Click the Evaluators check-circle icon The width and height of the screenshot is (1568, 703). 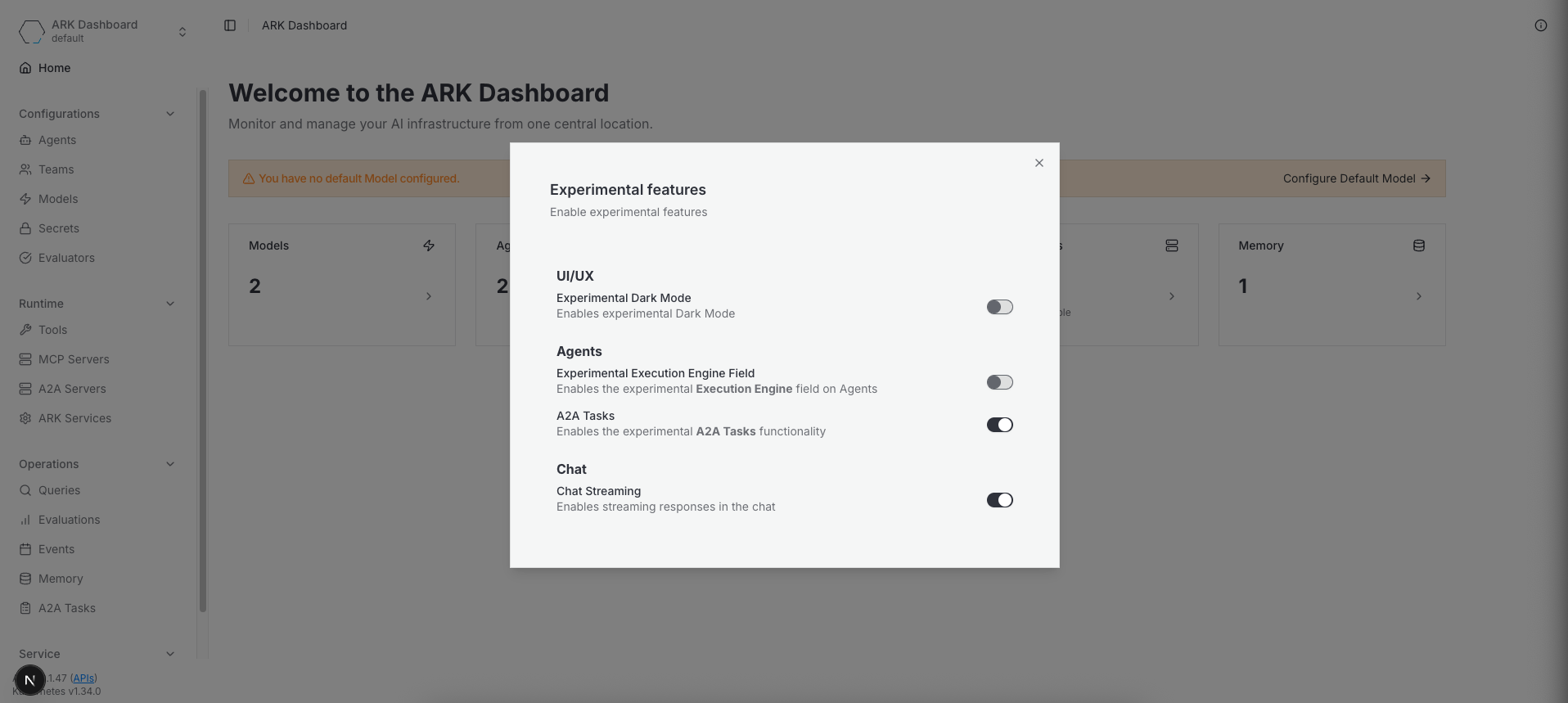click(x=25, y=258)
